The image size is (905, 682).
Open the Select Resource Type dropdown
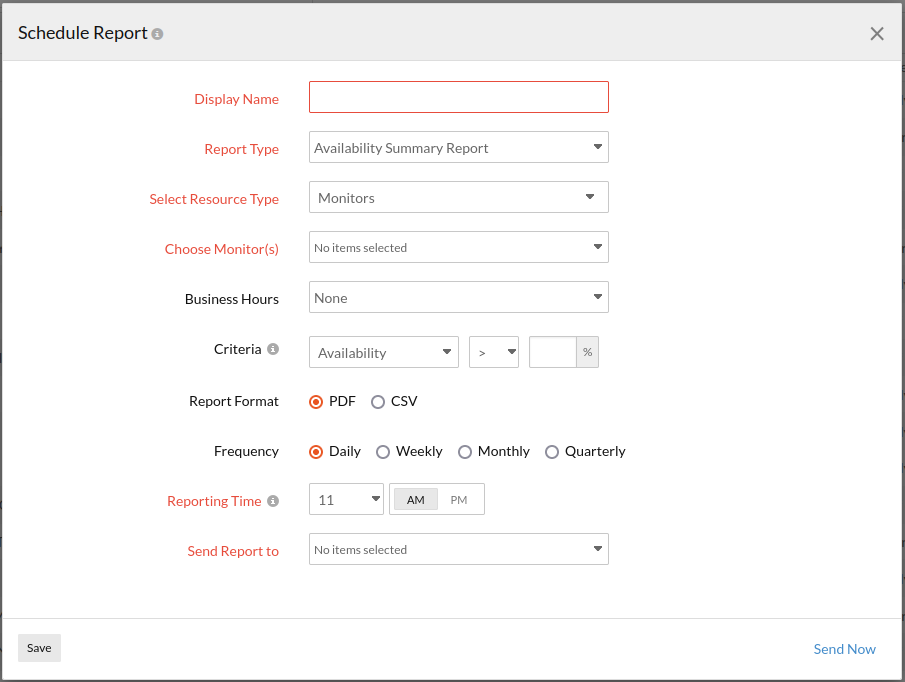click(459, 197)
